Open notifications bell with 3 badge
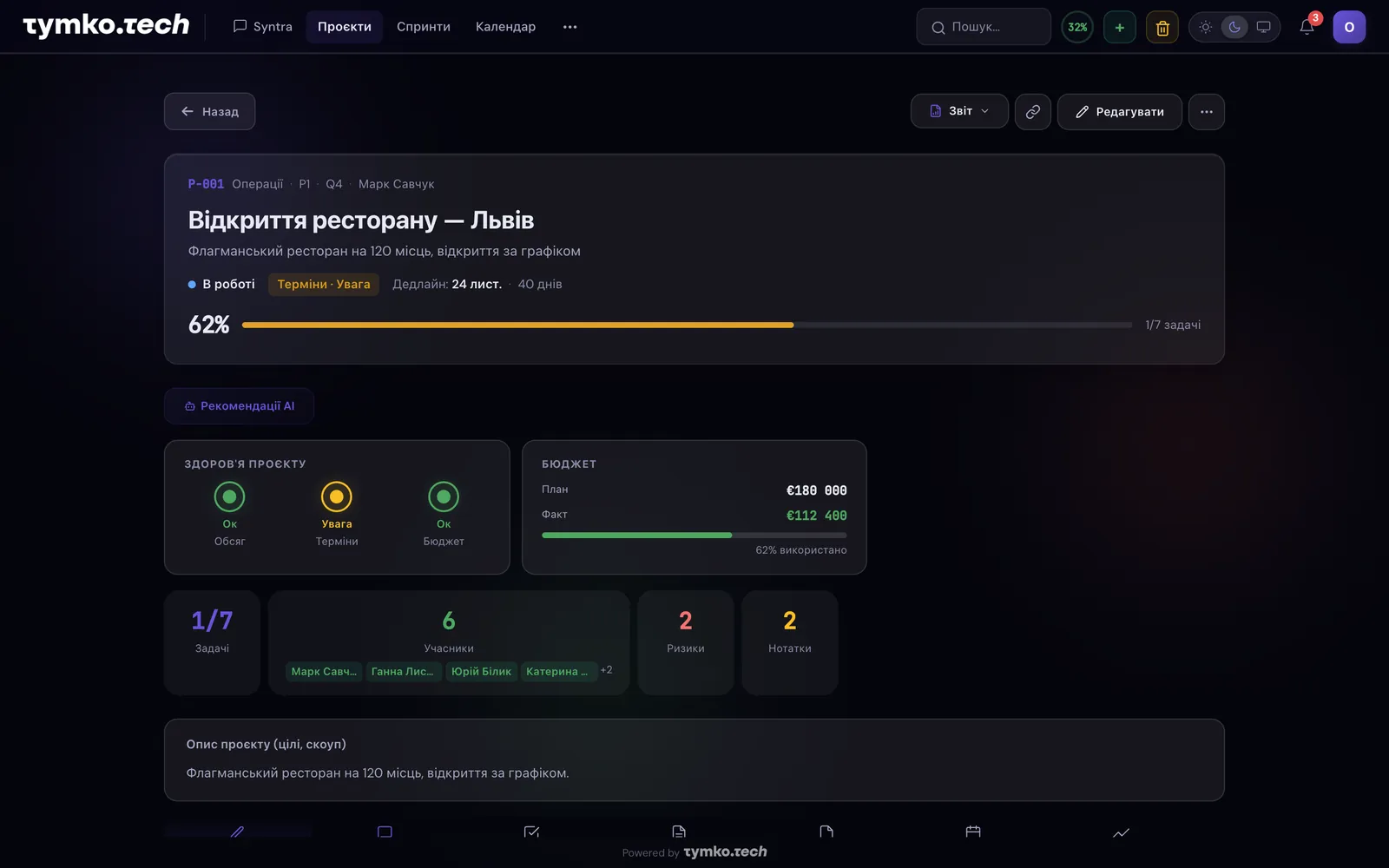This screenshot has height=868, width=1389. [x=1307, y=27]
